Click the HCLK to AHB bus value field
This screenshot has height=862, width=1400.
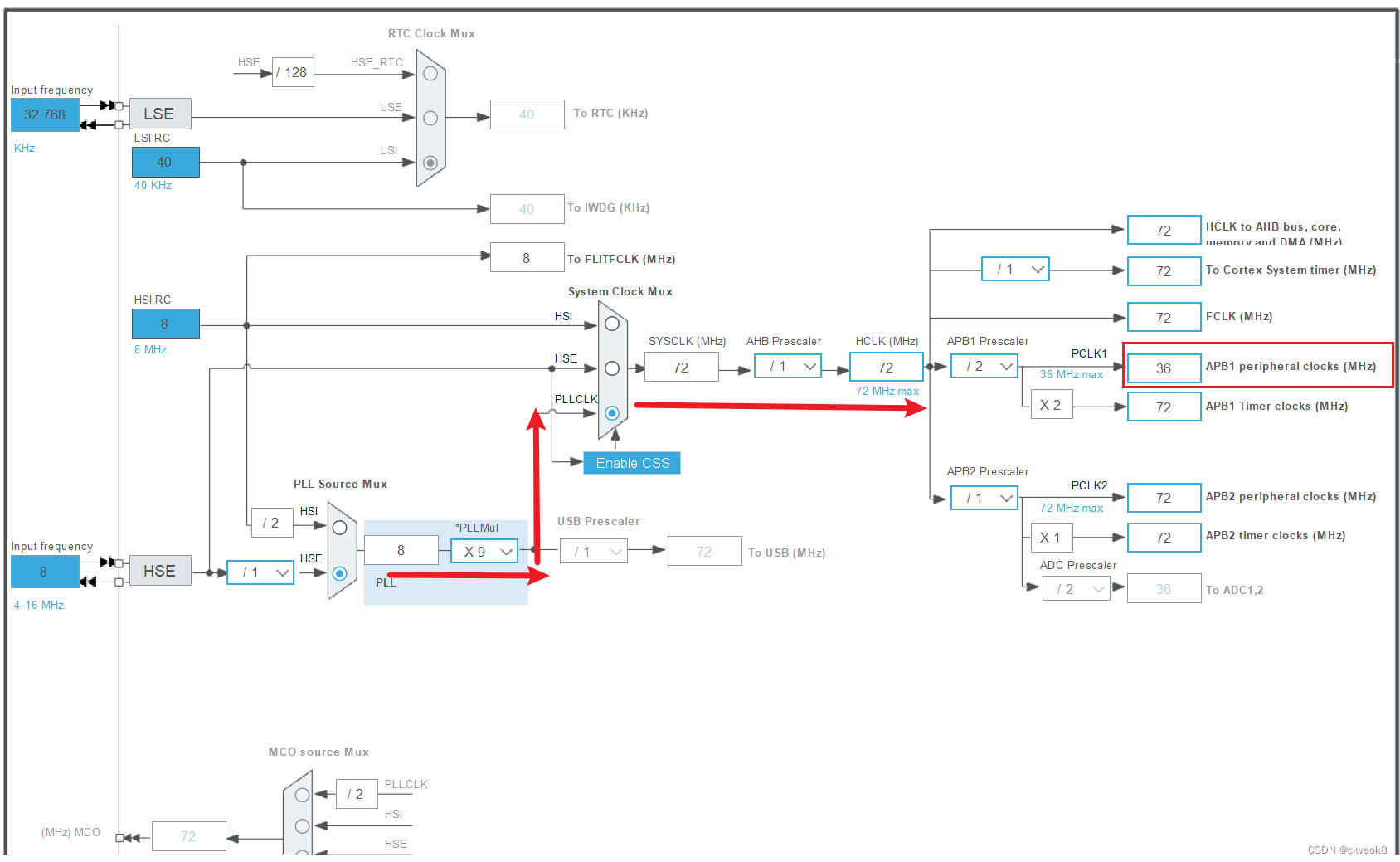pyautogui.click(x=1164, y=230)
